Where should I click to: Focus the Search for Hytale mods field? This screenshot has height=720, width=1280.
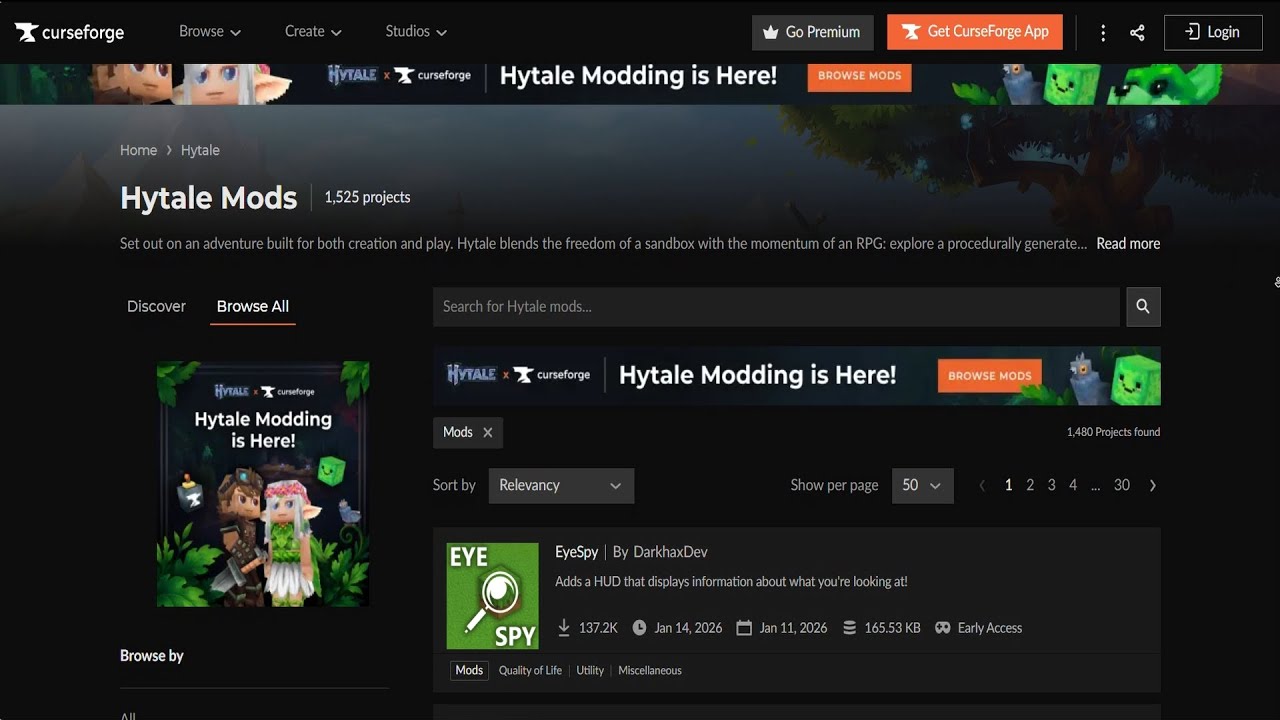776,307
